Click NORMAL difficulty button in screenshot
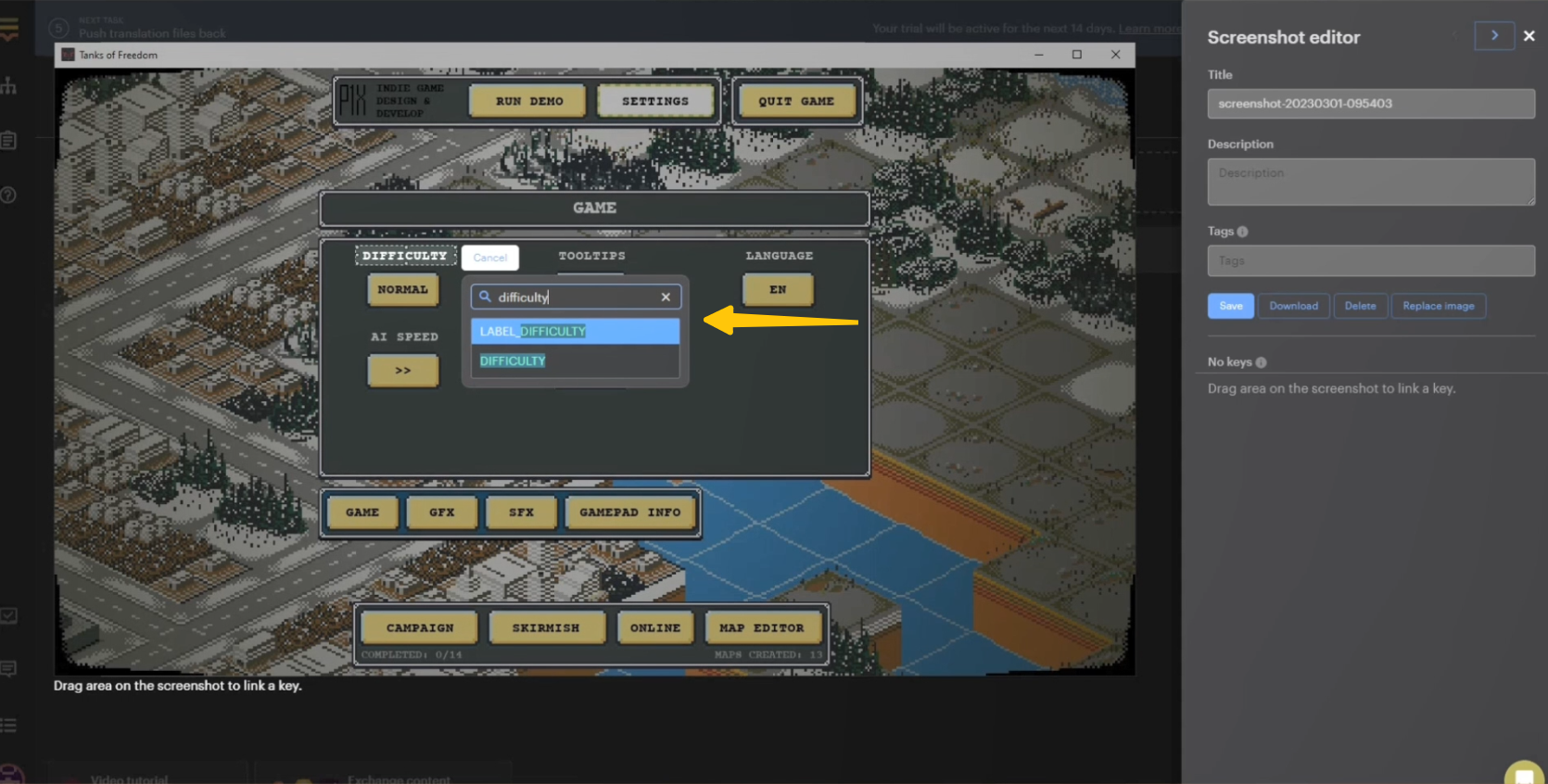The height and width of the screenshot is (784, 1548). tap(402, 290)
